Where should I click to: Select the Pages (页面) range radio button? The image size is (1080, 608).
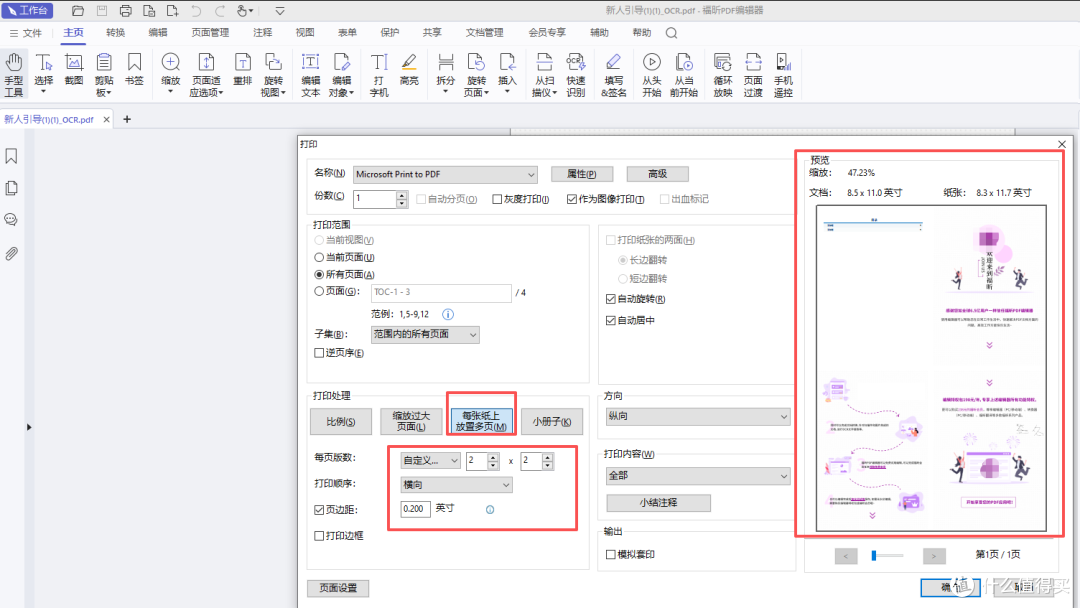tap(319, 291)
